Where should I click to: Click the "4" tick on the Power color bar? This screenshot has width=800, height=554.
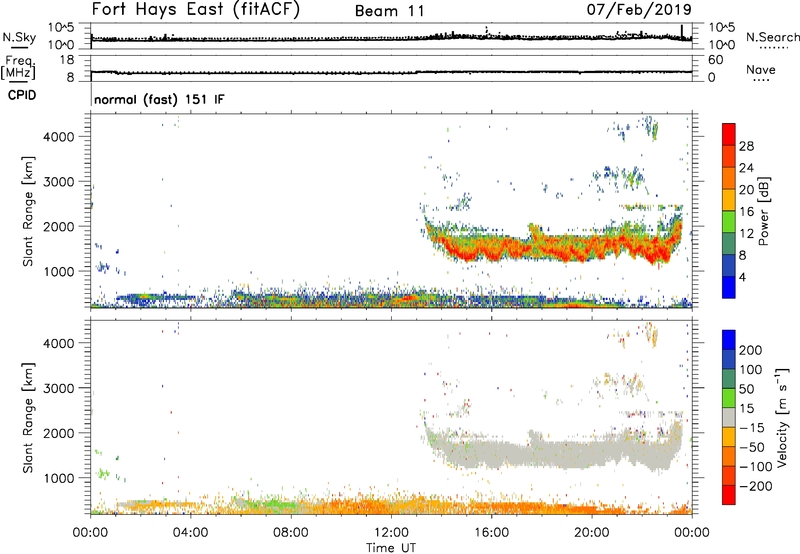pos(742,277)
